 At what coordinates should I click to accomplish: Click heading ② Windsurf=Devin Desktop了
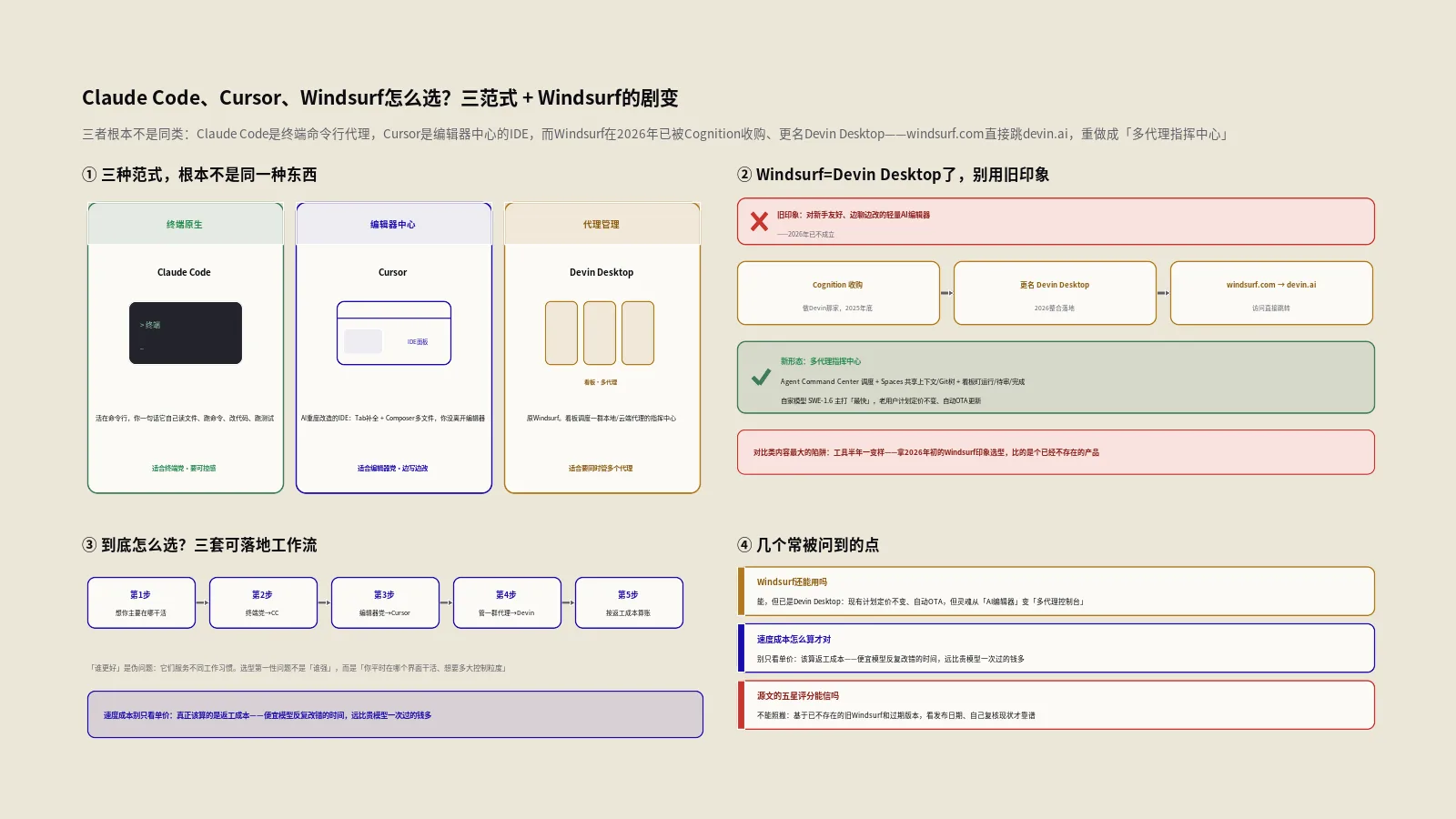[893, 175]
